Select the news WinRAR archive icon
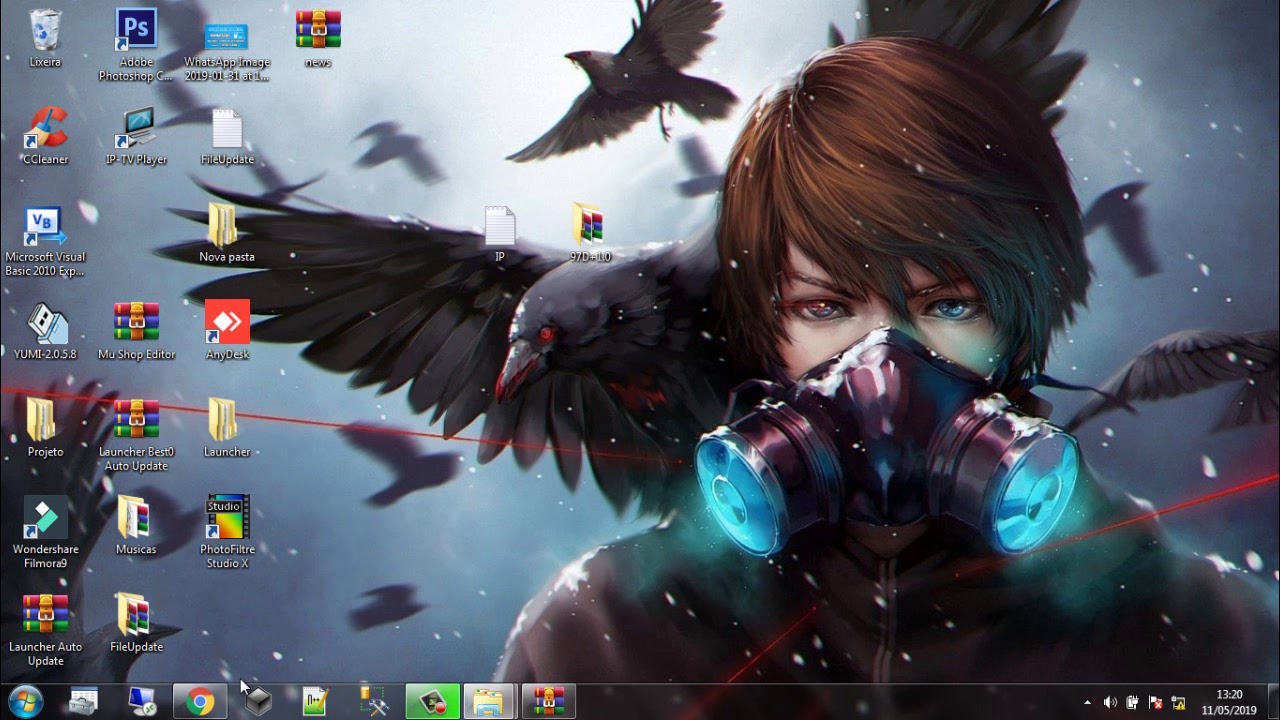 pos(318,30)
